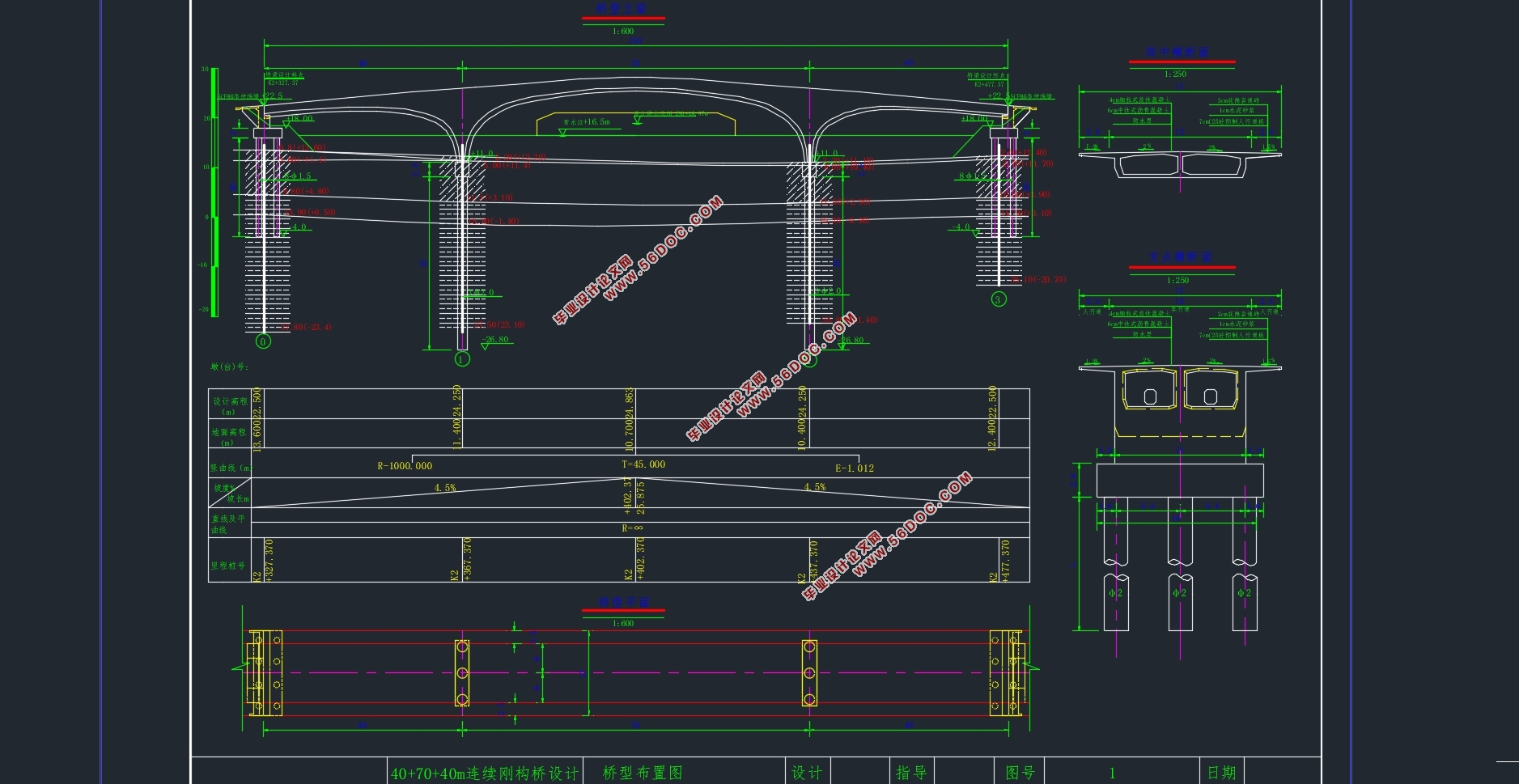Select the circled pier number 0

click(x=263, y=341)
